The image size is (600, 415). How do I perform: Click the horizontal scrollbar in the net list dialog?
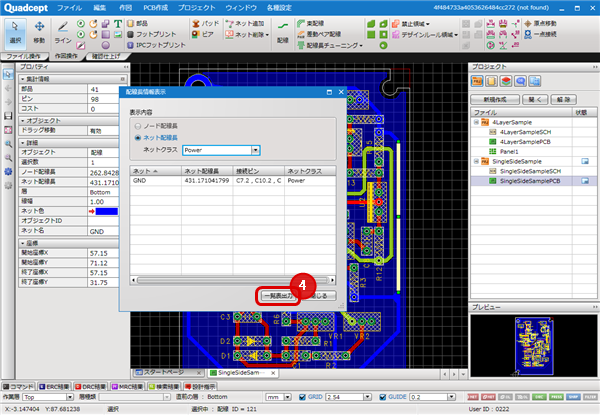pyautogui.click(x=232, y=280)
